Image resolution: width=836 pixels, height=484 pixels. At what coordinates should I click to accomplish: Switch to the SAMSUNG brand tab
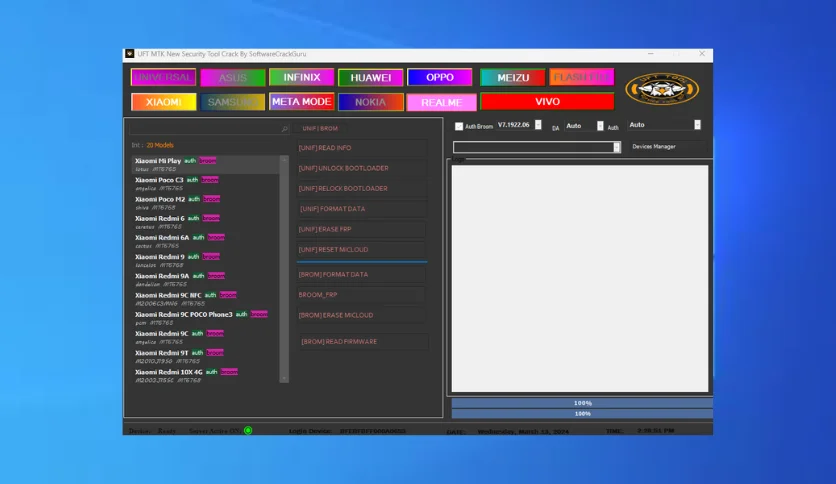tap(232, 102)
